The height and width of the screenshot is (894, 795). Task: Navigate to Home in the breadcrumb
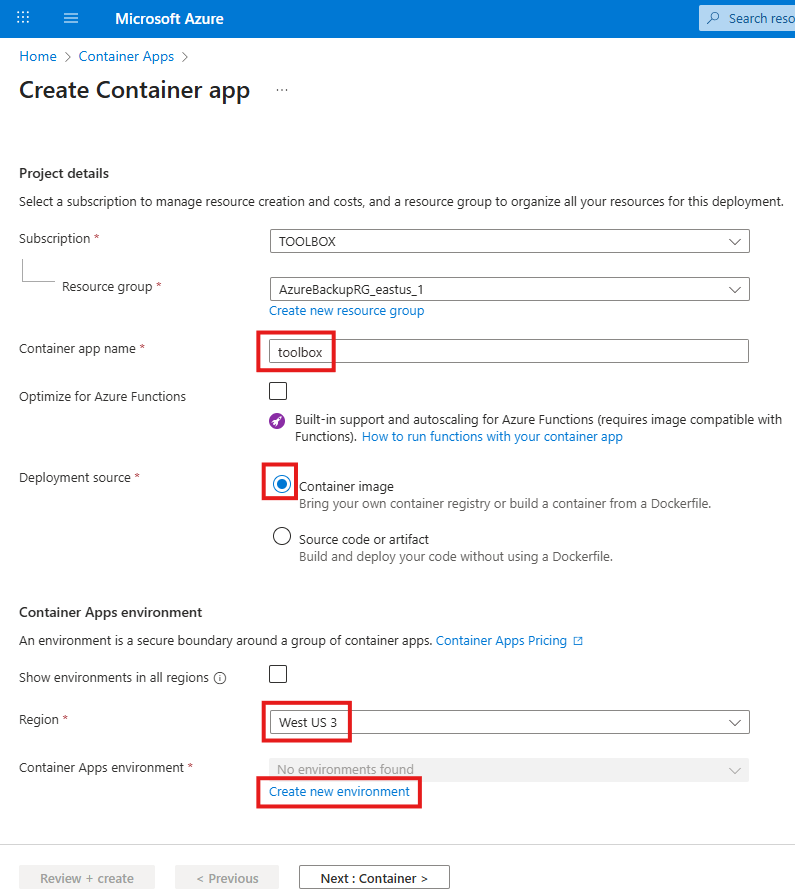[37, 56]
